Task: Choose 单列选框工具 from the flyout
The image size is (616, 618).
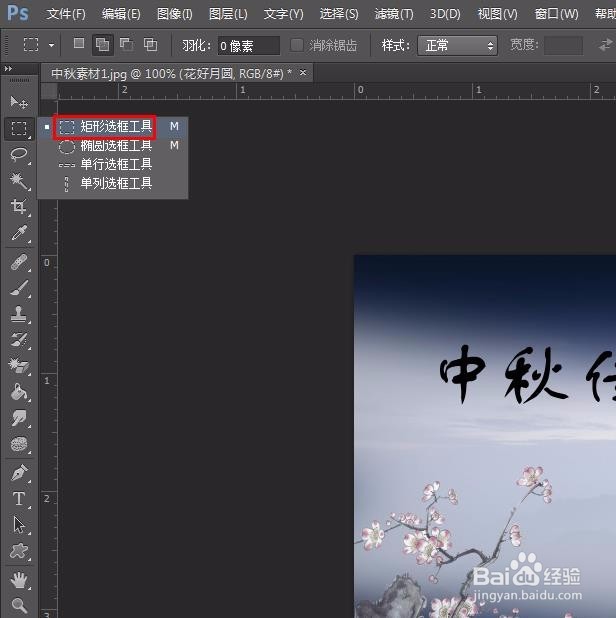Action: click(113, 183)
